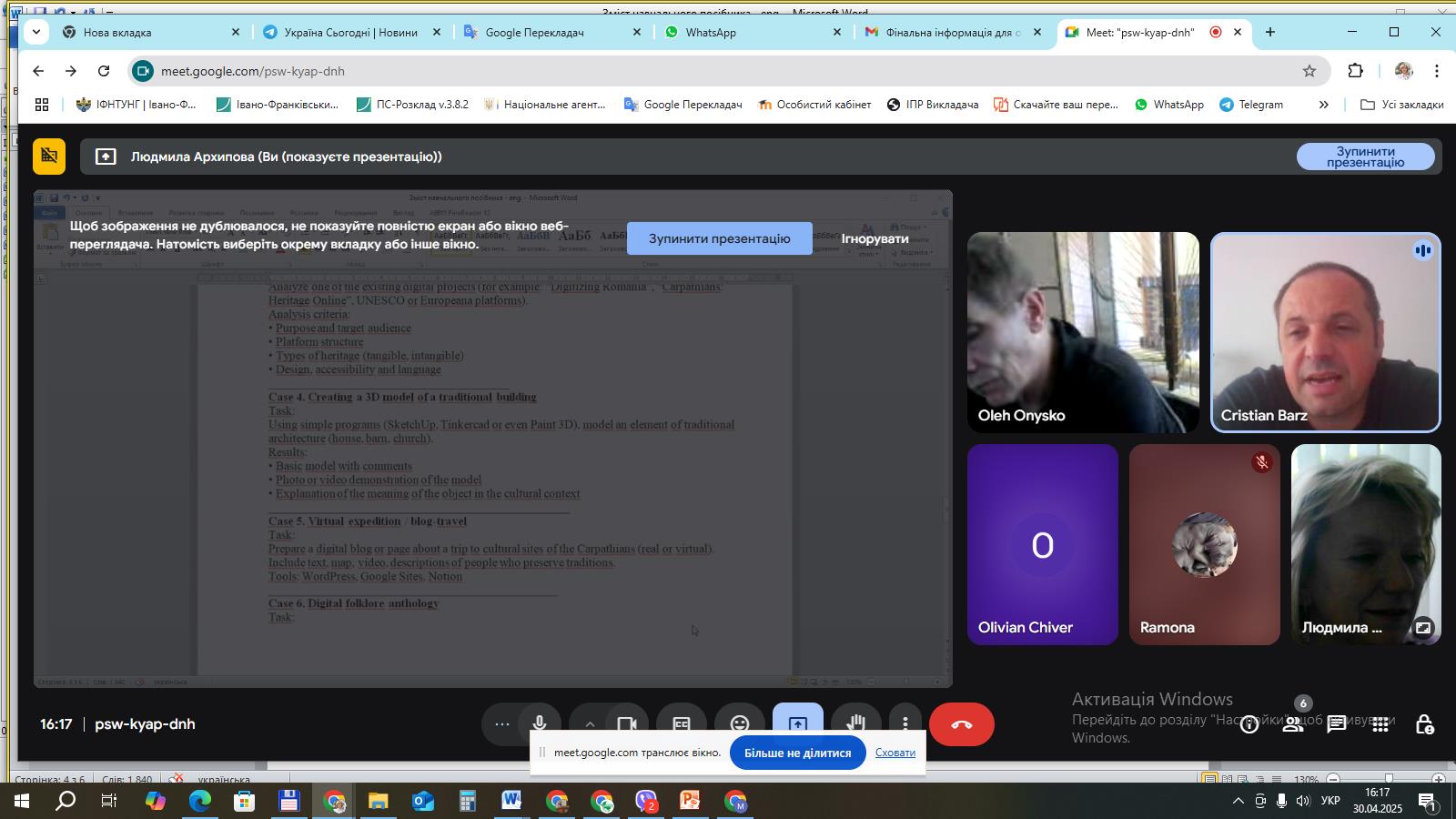Leave call with red hang-up button
The height and width of the screenshot is (819, 1456).
(962, 724)
